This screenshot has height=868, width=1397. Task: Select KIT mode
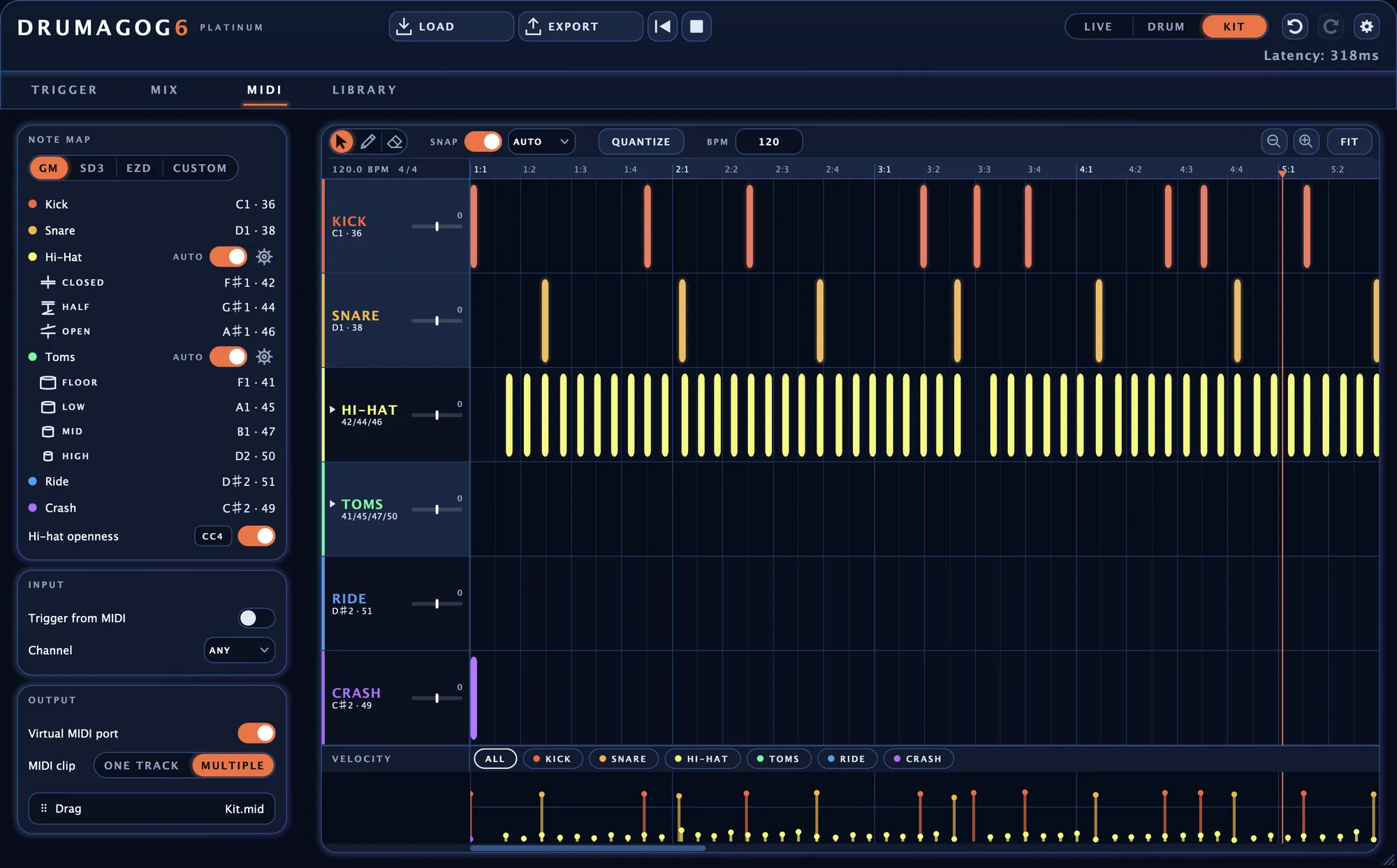[x=1234, y=27]
